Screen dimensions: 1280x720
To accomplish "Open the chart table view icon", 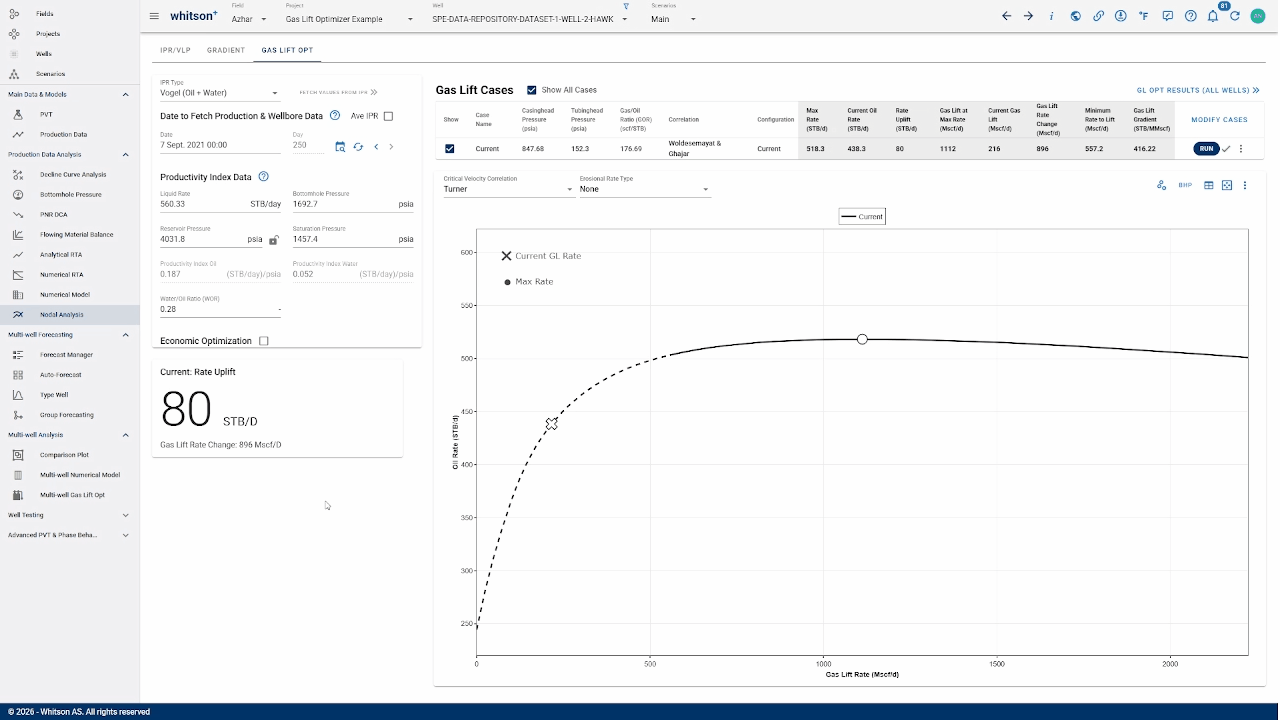I will [x=1208, y=185].
